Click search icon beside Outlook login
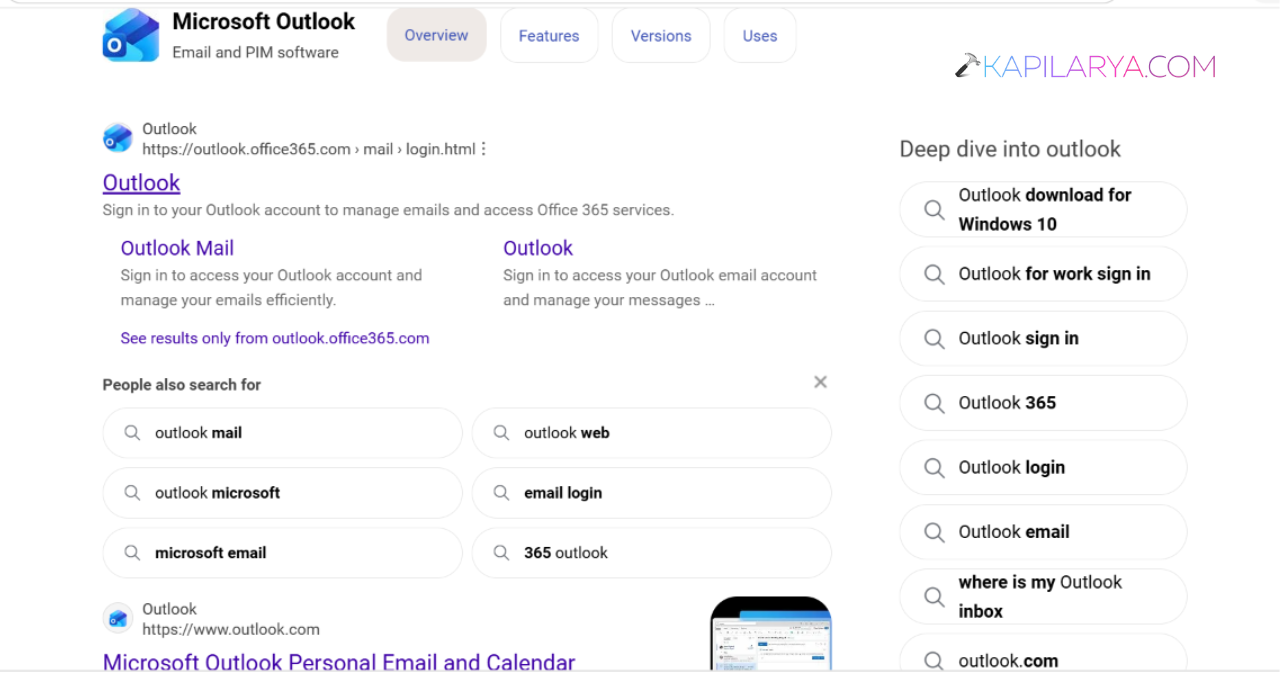Screen dimensions: 1280x673 (x=934, y=468)
